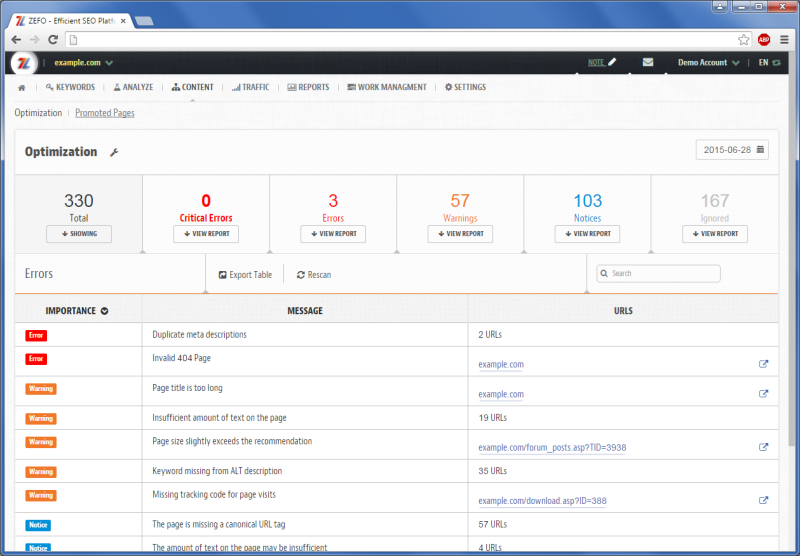Click the SHOWING button under Total

pos(79,234)
